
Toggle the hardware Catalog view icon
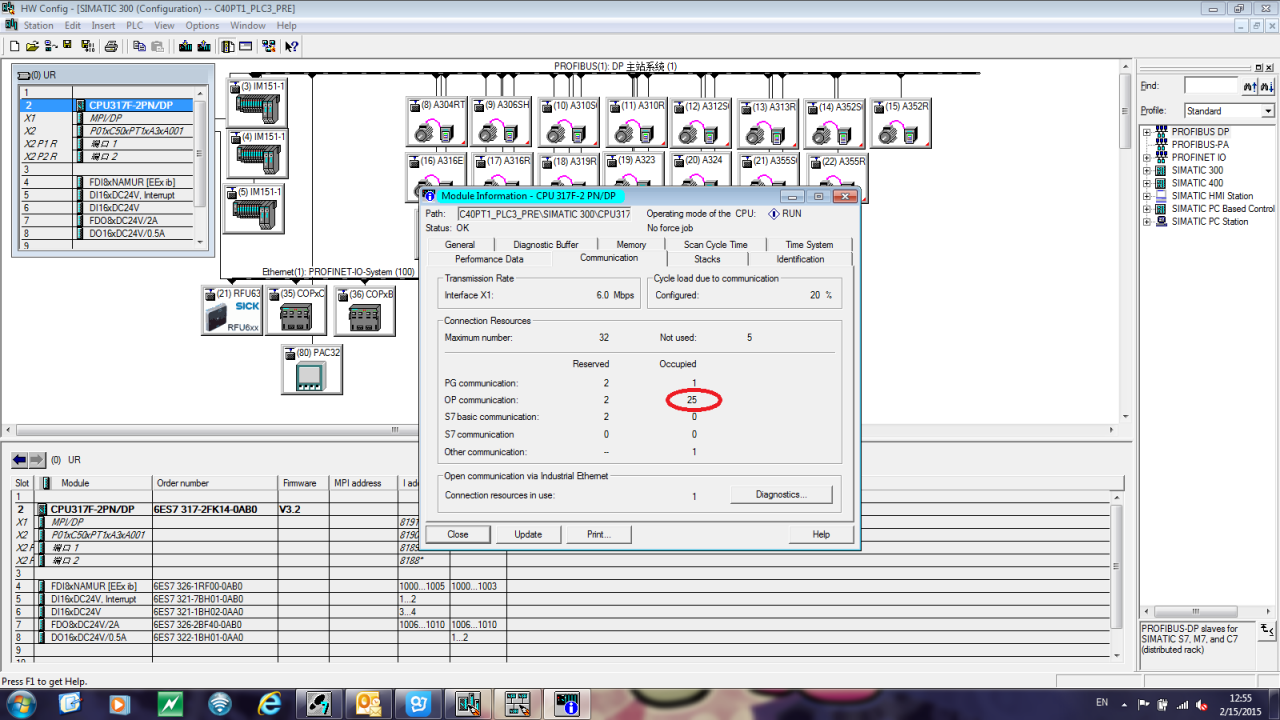tap(228, 46)
